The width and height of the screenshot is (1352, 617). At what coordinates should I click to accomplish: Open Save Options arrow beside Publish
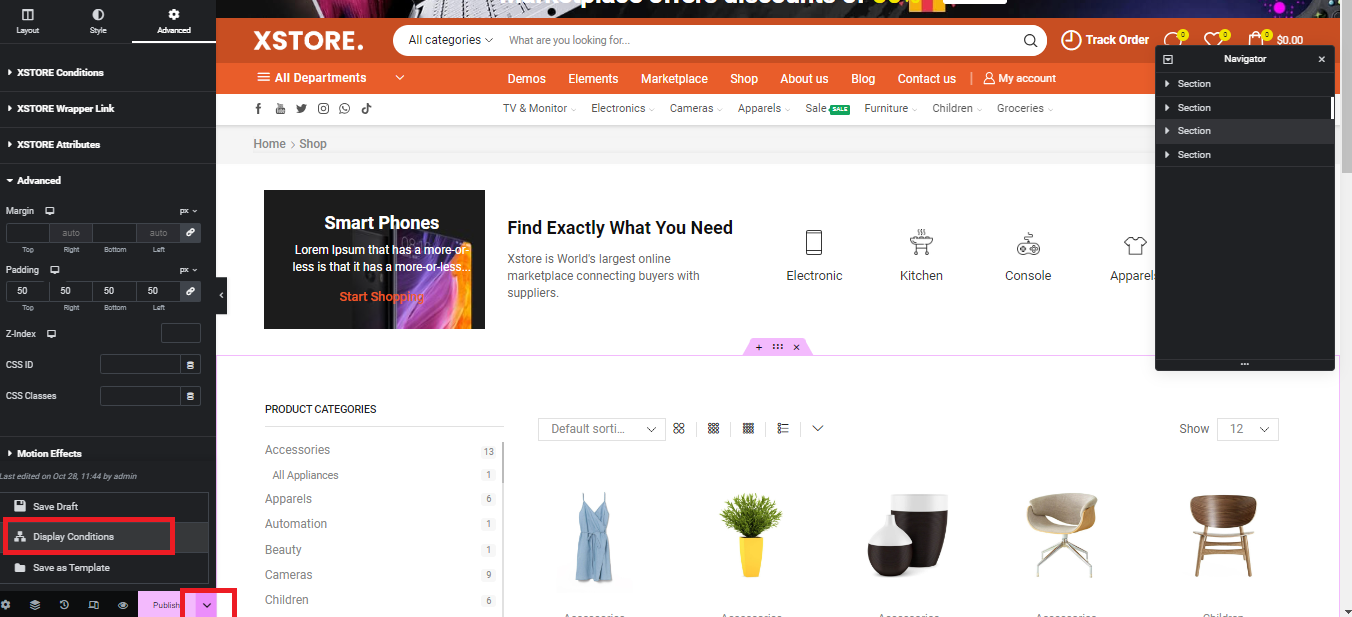point(207,605)
